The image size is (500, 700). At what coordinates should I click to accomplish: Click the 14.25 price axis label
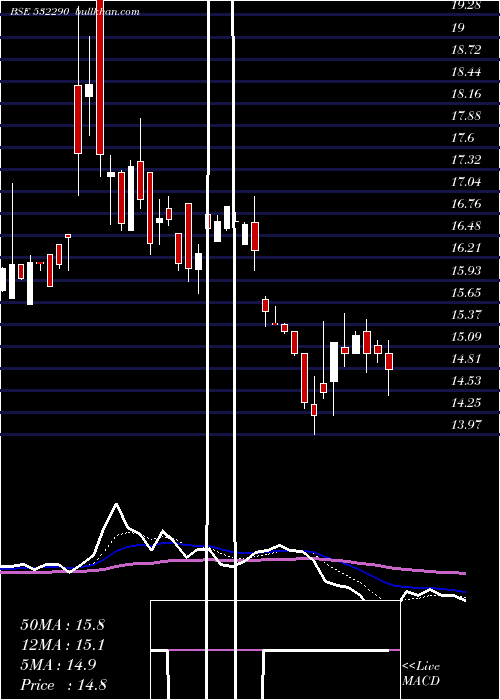[x=466, y=403]
